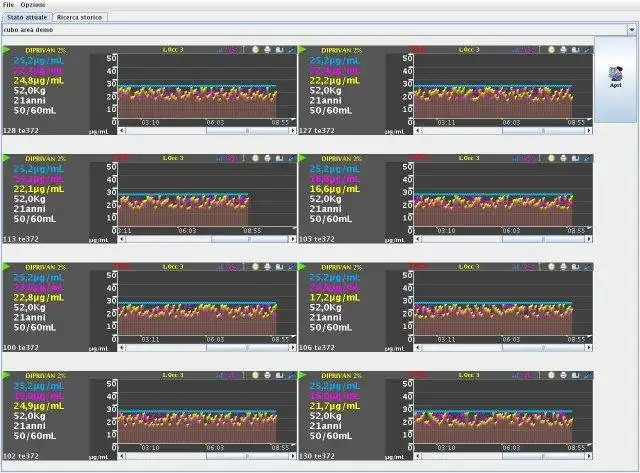Click the 22,8µg/mL value in panel 100
The image size is (640, 473).
[x=39, y=298]
